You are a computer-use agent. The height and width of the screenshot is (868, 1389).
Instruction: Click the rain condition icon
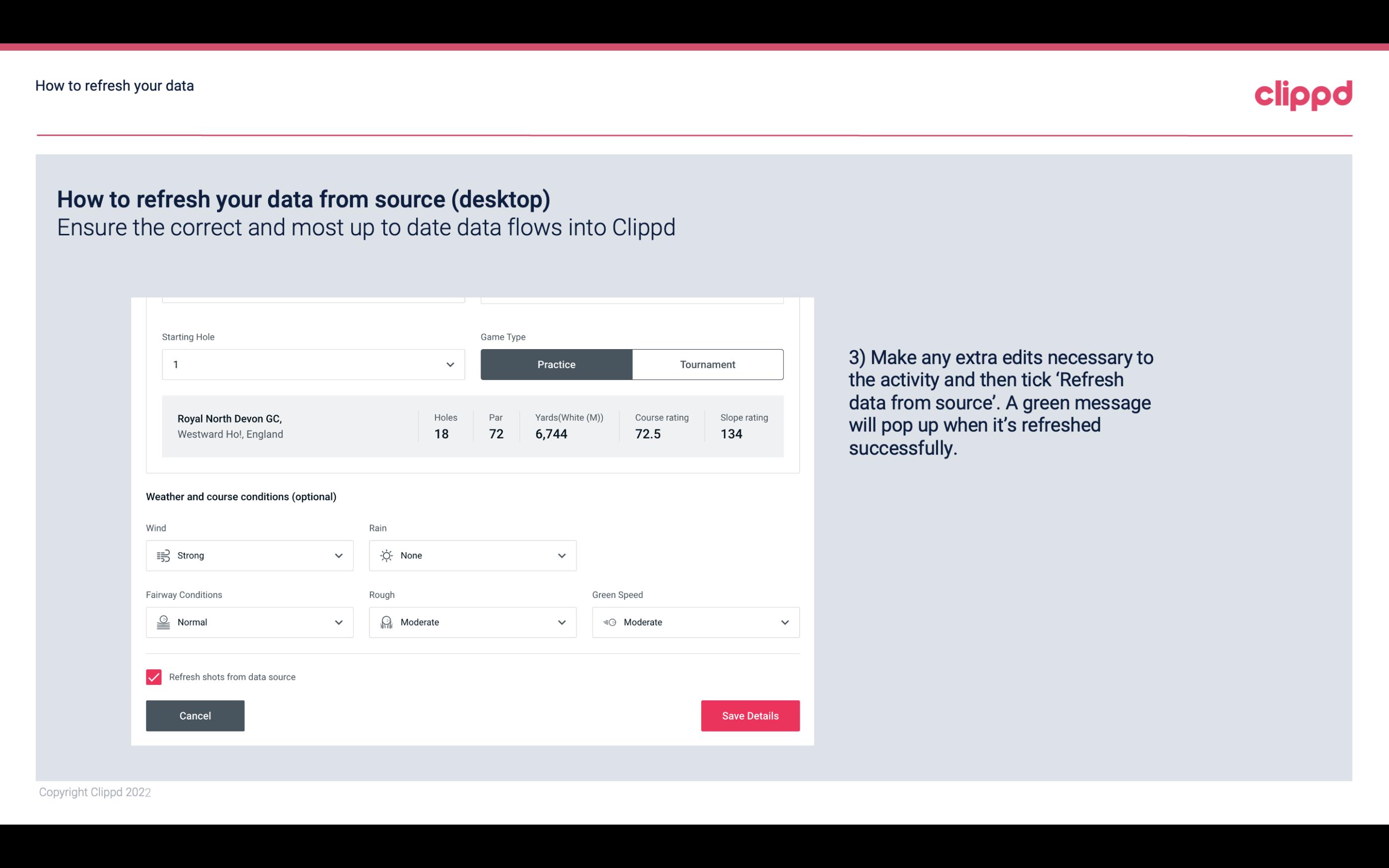click(386, 555)
